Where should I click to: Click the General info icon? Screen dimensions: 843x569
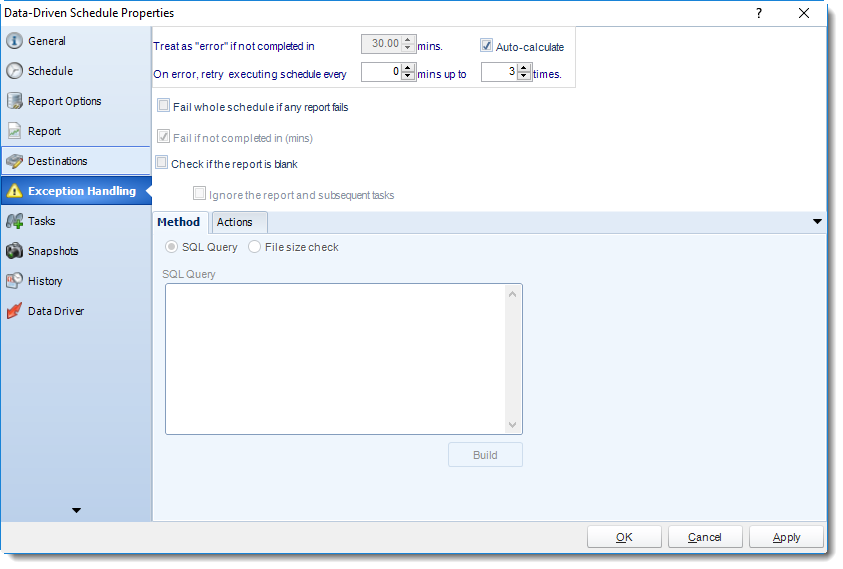point(15,41)
